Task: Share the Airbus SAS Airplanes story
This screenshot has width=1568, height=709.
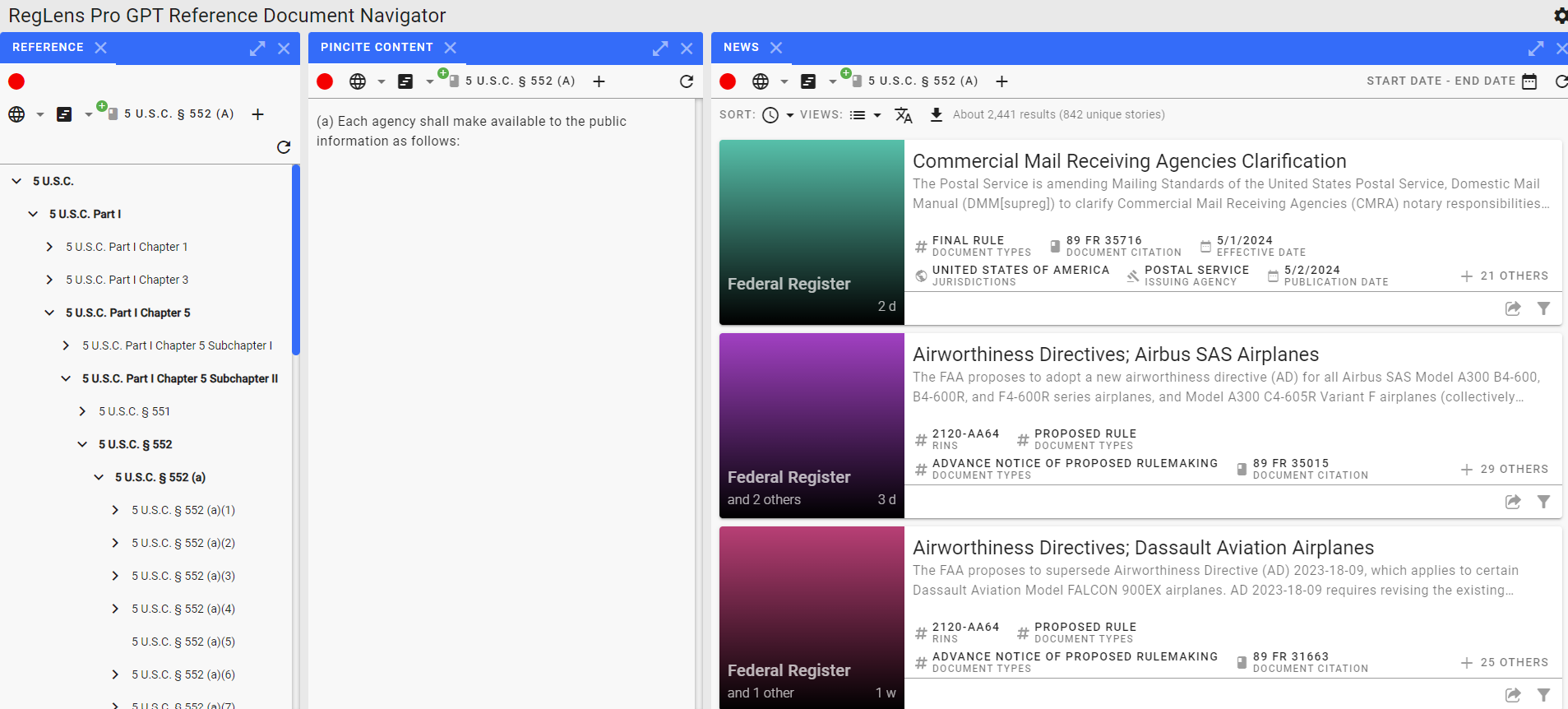Action: pos(1513,502)
